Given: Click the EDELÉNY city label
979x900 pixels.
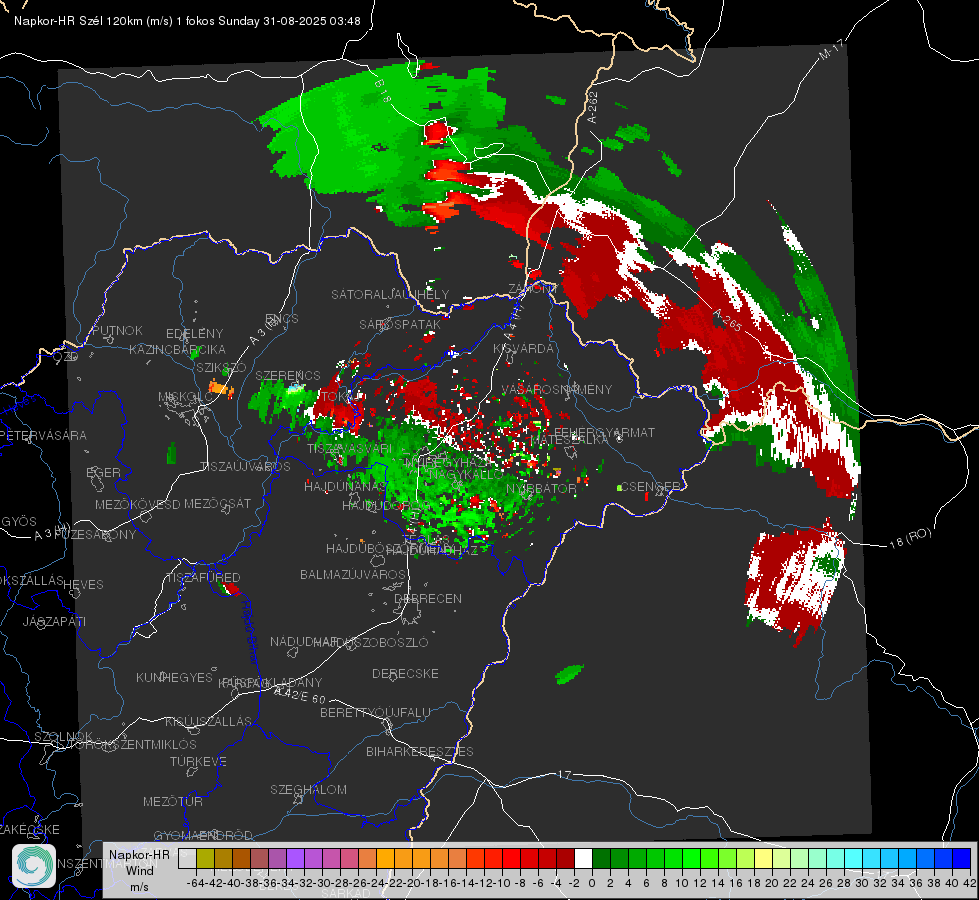Looking at the screenshot, I should 194,334.
